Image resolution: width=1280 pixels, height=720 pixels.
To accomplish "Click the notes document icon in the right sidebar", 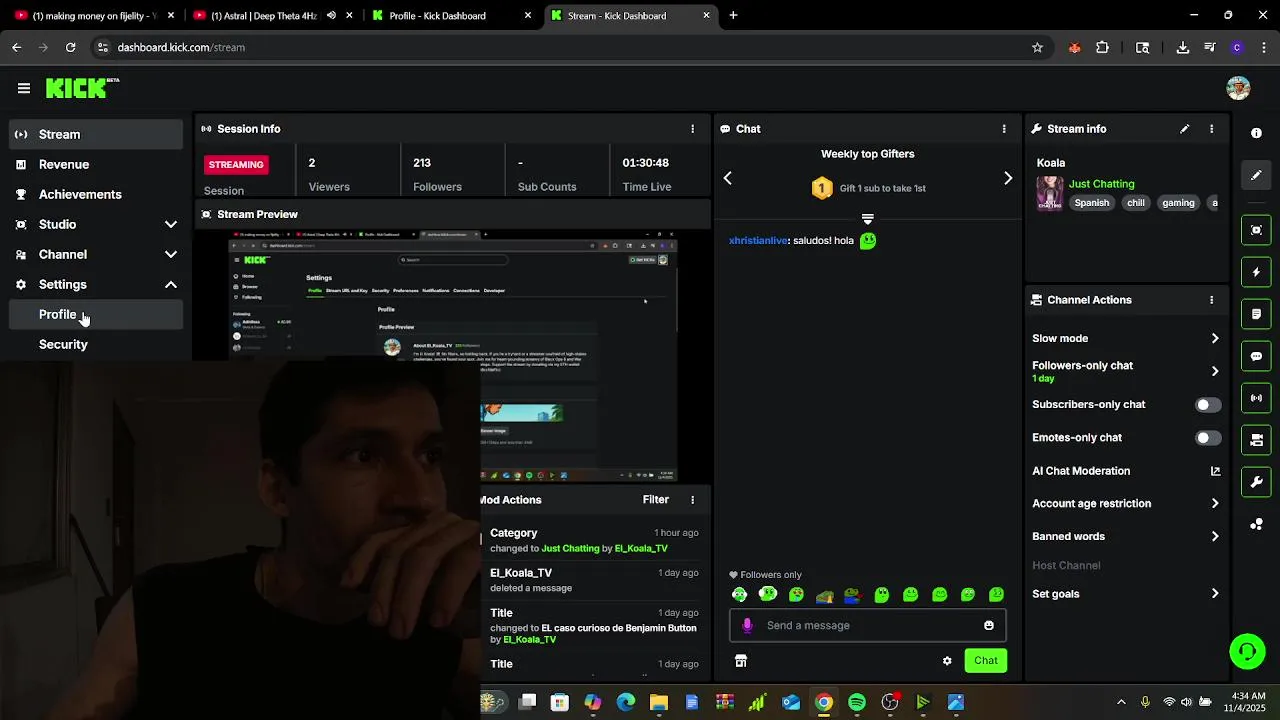I will pyautogui.click(x=1257, y=314).
